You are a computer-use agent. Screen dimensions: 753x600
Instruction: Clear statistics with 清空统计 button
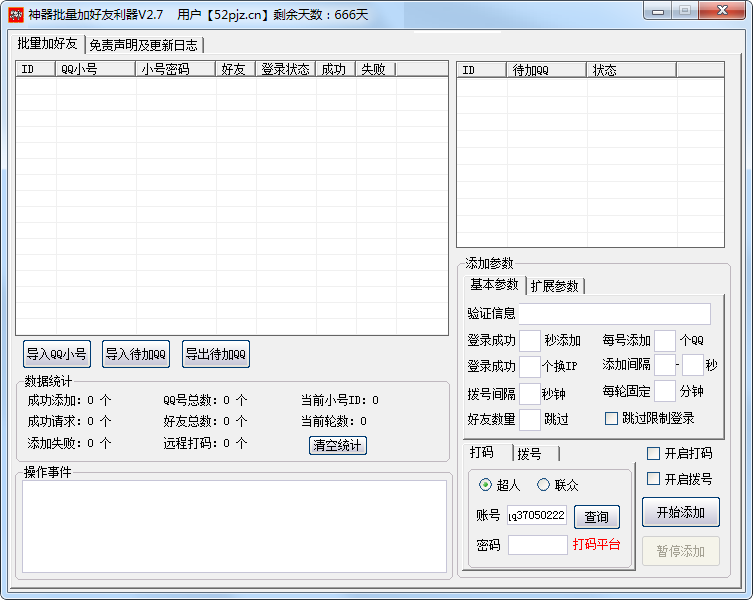coord(338,445)
